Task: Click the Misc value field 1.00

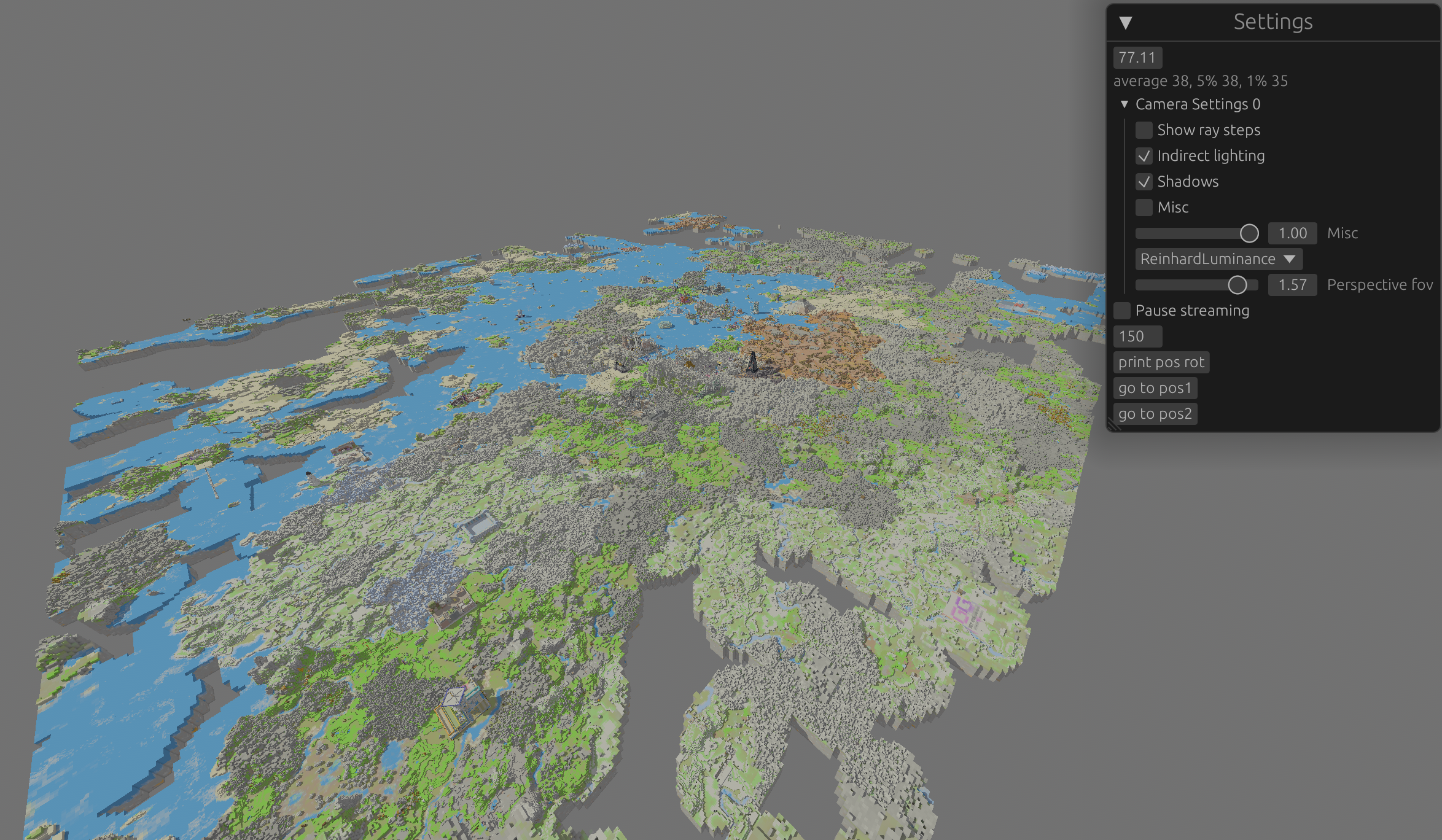Action: coord(1292,233)
